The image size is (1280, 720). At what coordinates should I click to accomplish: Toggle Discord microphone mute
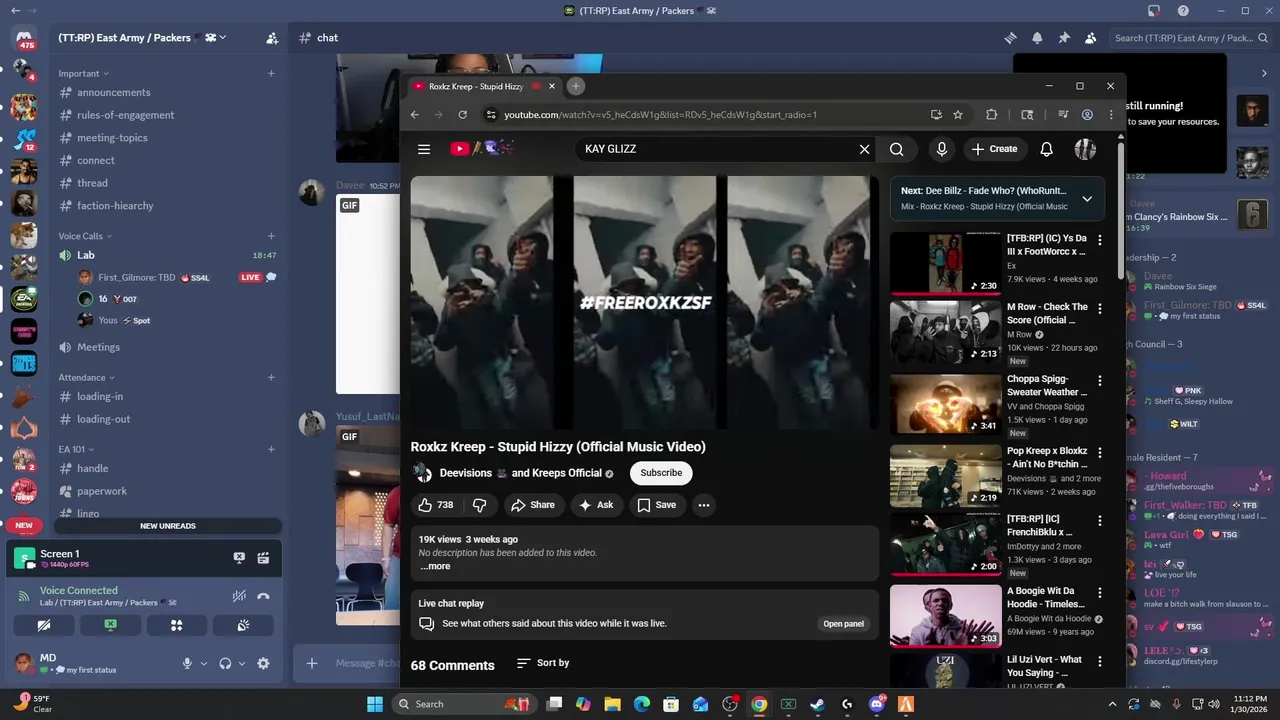[x=186, y=663]
